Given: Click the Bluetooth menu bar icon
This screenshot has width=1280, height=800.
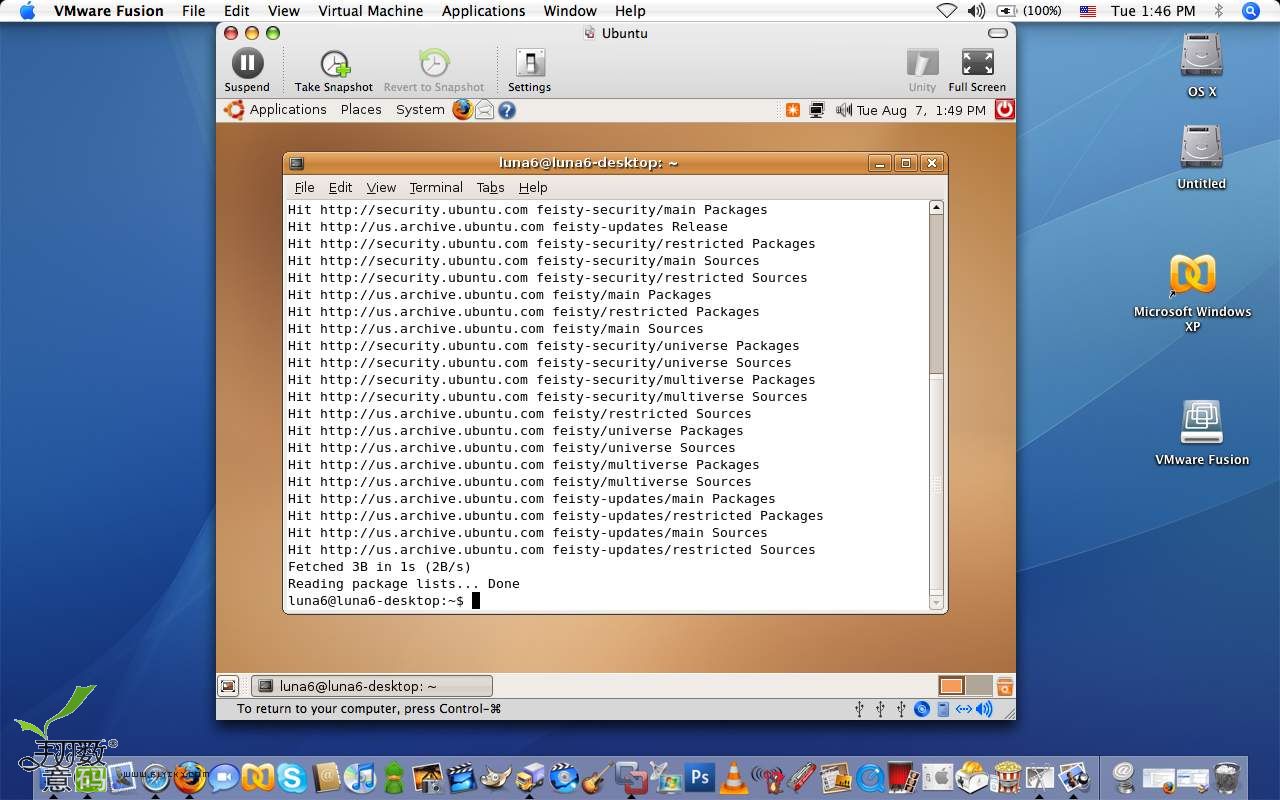Looking at the screenshot, I should tap(1219, 11).
